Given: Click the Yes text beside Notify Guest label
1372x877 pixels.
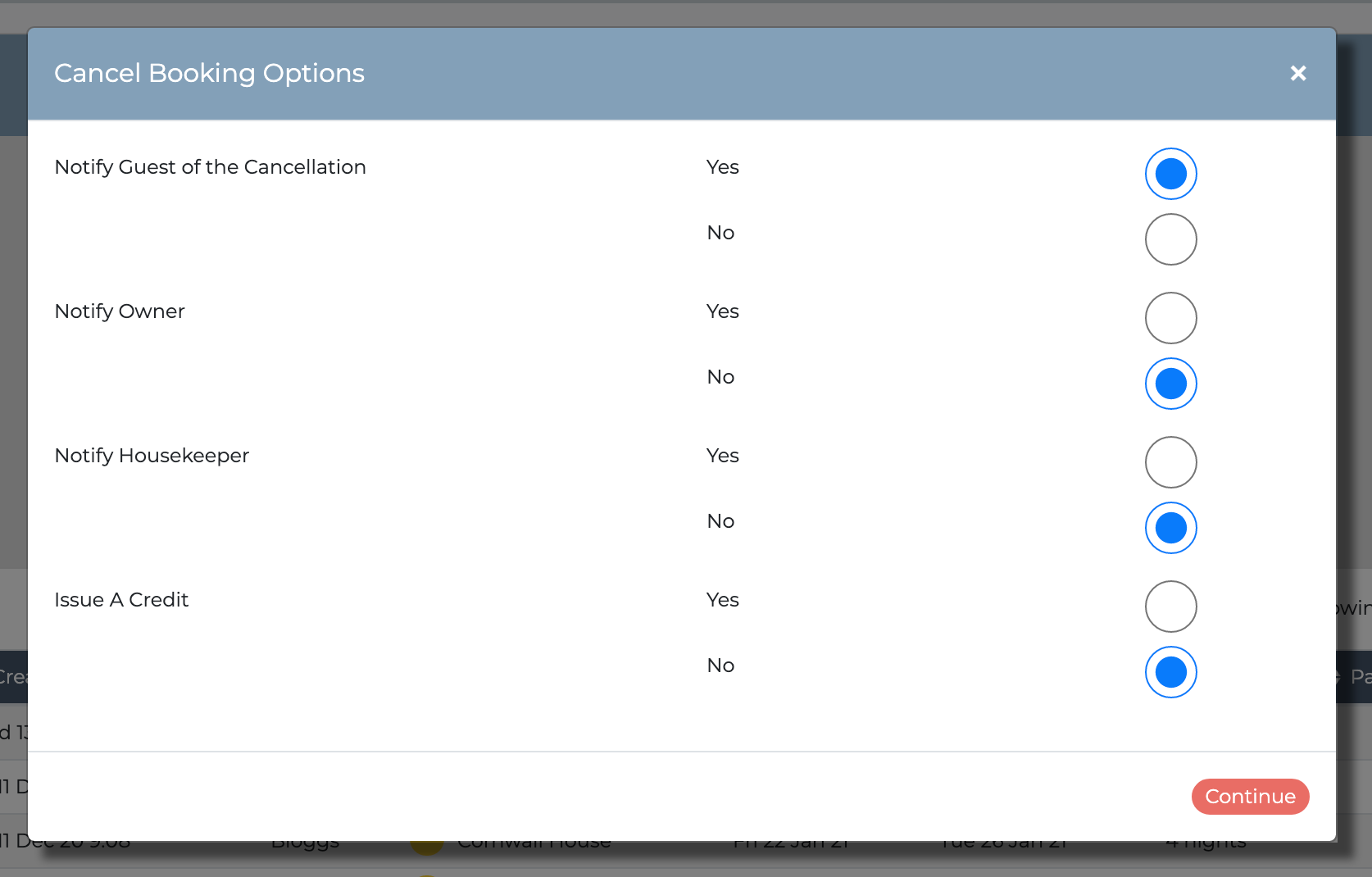Looking at the screenshot, I should tap(723, 167).
